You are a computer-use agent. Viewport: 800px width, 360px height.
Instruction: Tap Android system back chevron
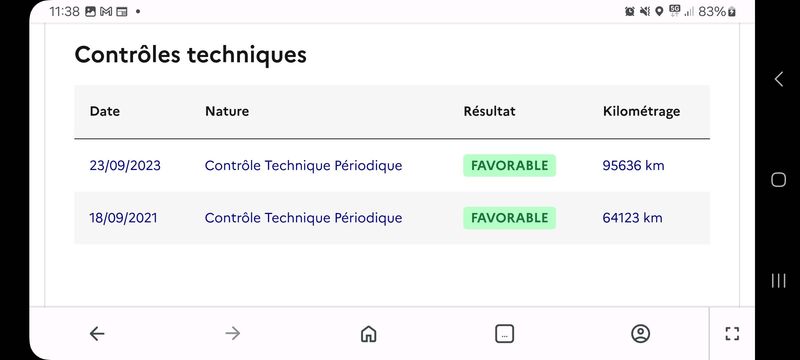(x=779, y=79)
